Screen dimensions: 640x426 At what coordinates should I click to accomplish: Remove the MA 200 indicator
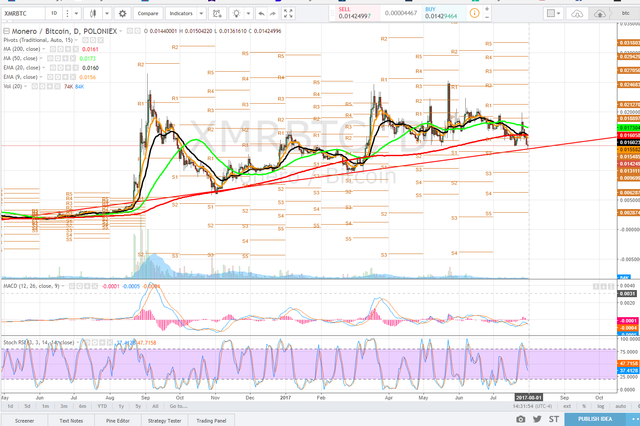pyautogui.click(x=76, y=49)
